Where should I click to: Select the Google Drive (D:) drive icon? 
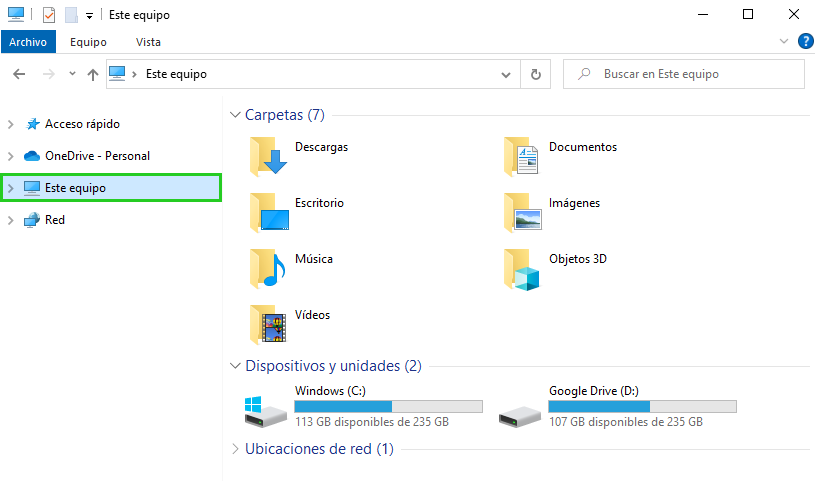pyautogui.click(x=520, y=415)
